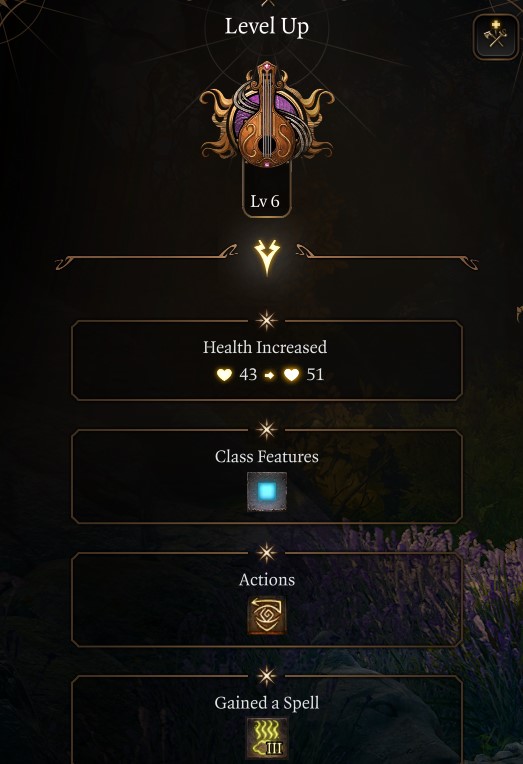Image resolution: width=523 pixels, height=764 pixels.
Task: Click the new health value 51
Action: coord(315,374)
